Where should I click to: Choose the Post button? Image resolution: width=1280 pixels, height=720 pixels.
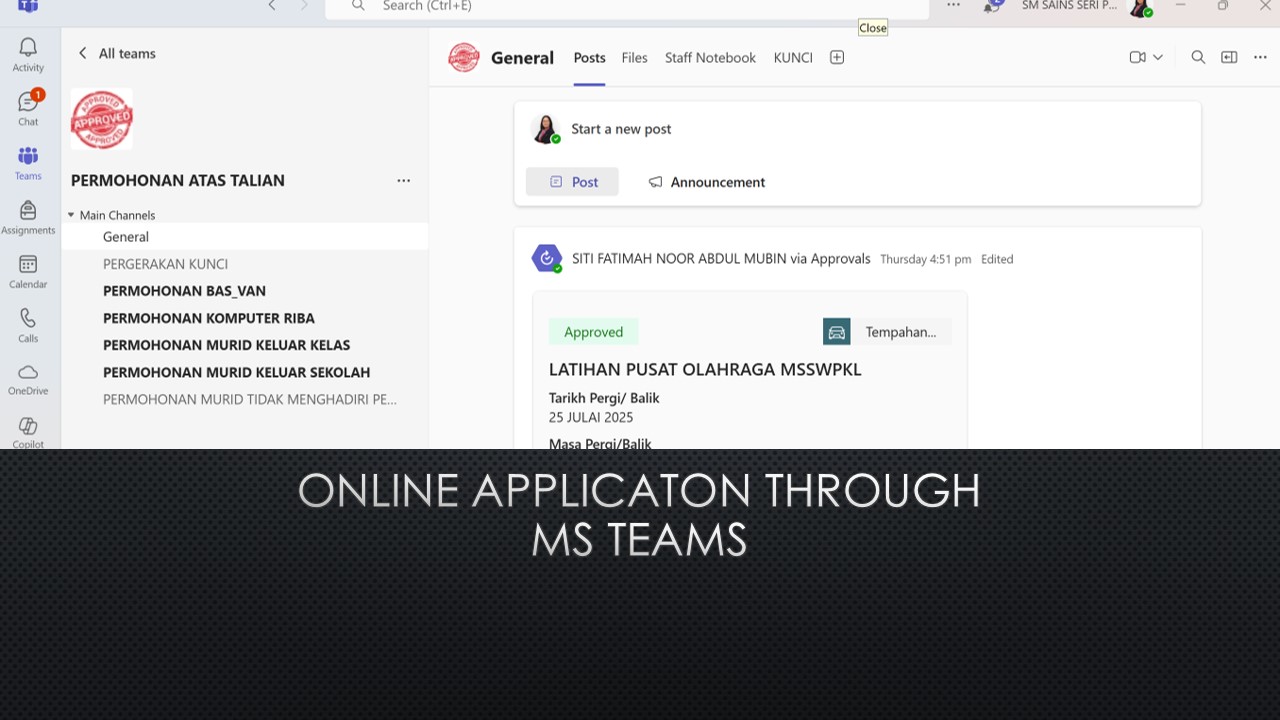(x=572, y=182)
